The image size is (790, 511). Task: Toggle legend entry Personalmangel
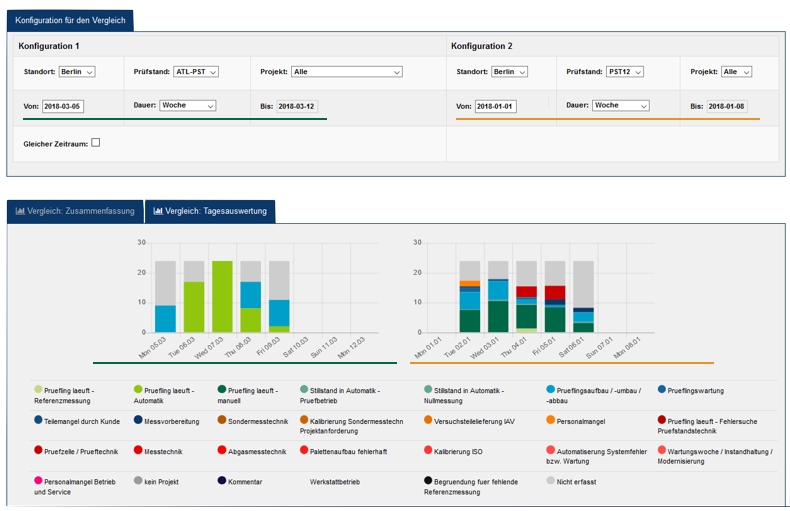coord(576,421)
